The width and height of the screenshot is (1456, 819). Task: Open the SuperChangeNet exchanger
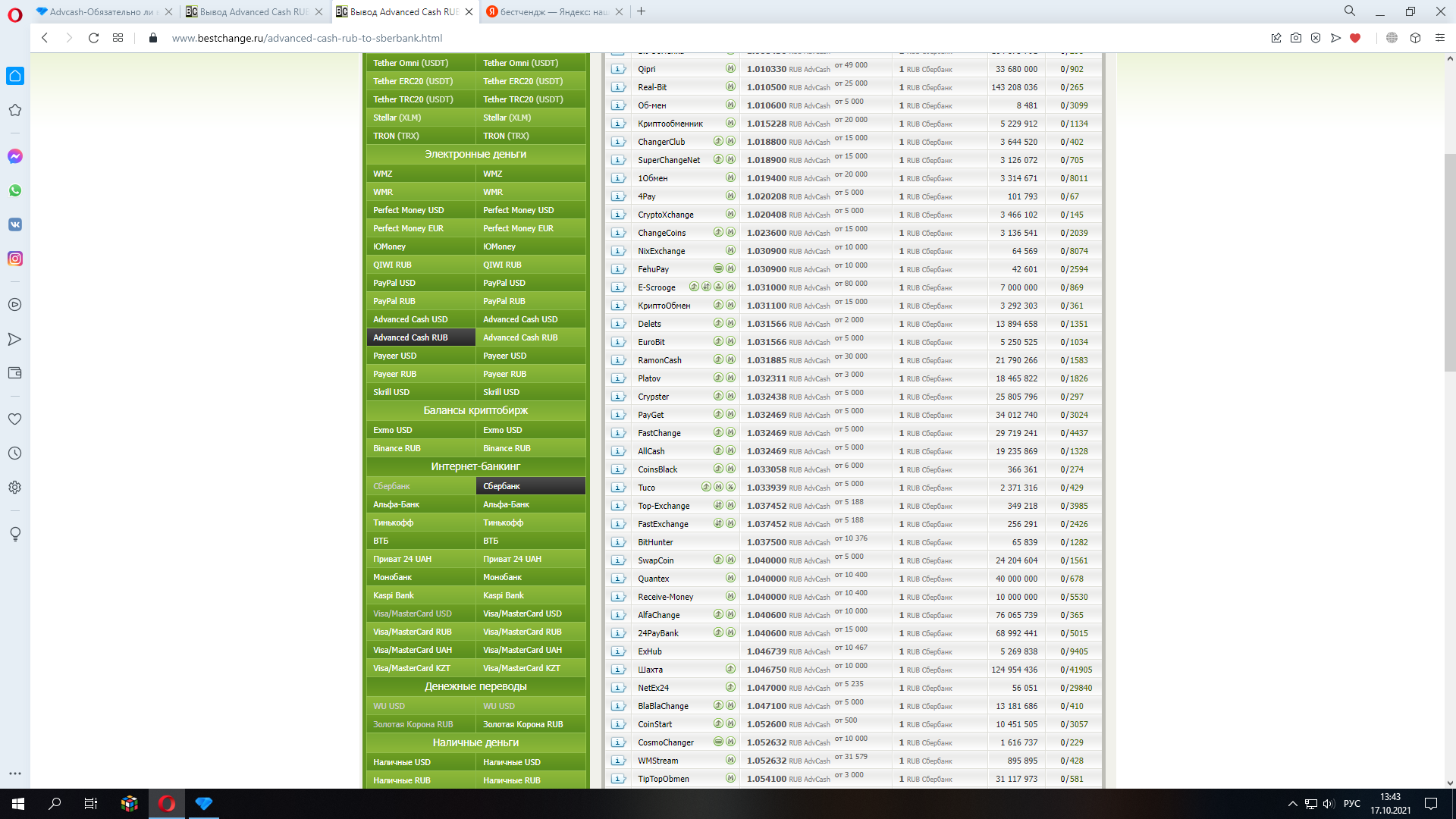(669, 160)
